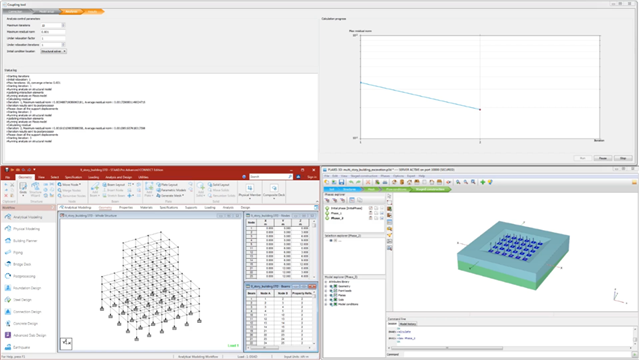Switch to Staged construction mode tab
Image resolution: width=639 pixels, height=360 pixels.
tap(430, 189)
